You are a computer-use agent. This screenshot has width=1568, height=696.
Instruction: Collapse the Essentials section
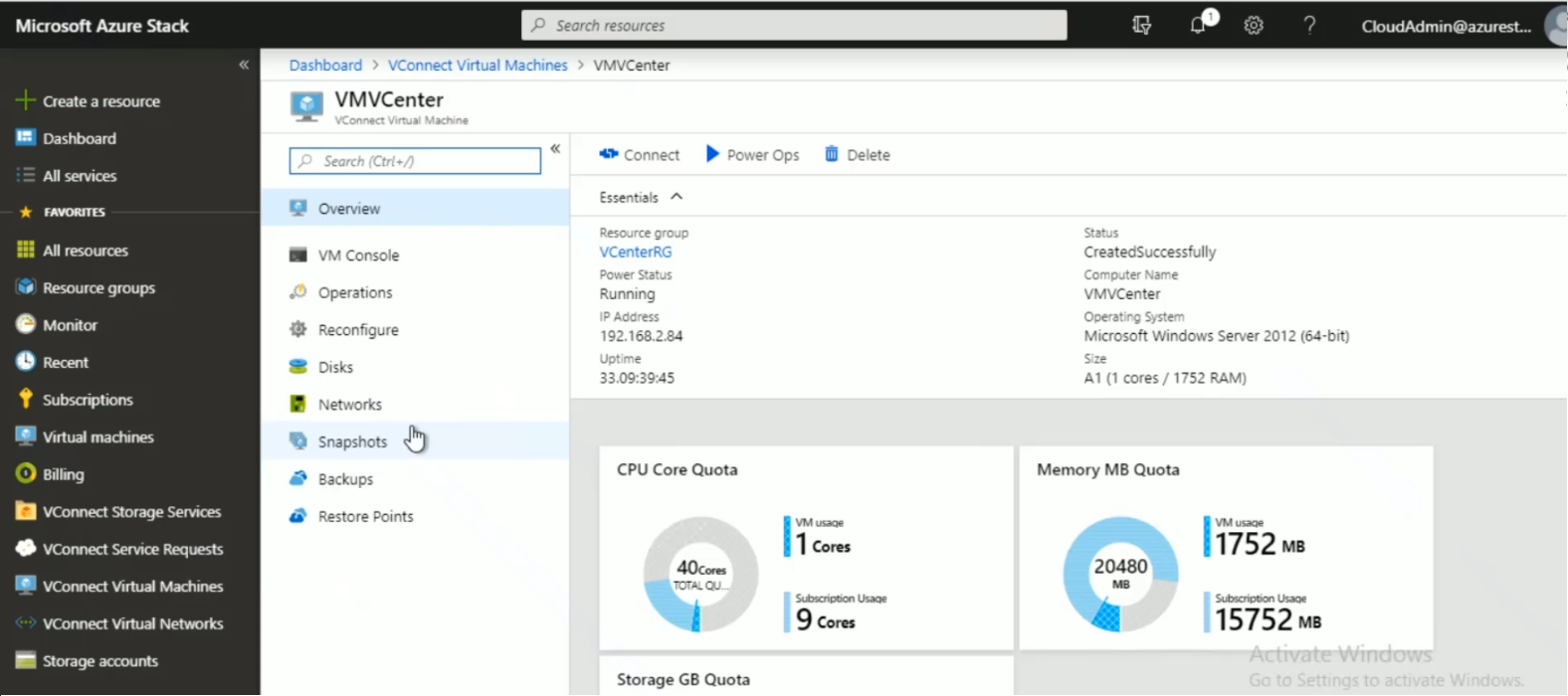click(x=677, y=197)
